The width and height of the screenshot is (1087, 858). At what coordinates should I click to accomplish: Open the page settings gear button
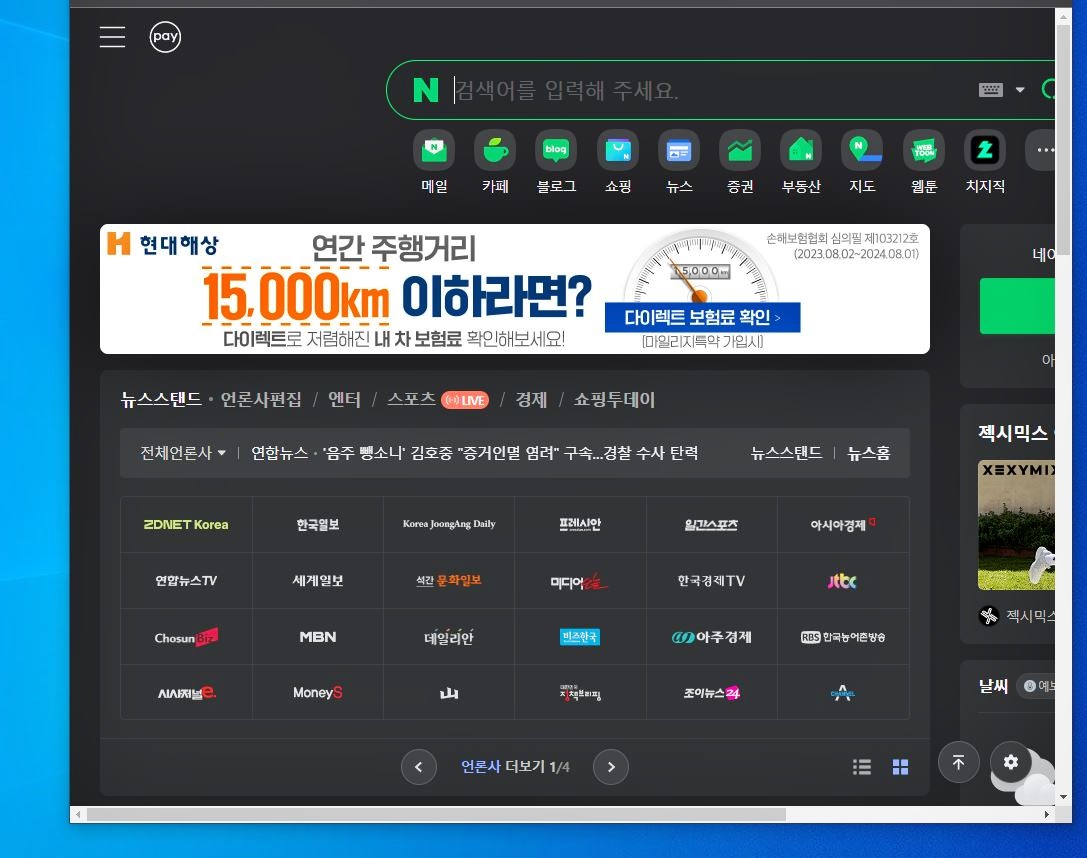[1011, 762]
